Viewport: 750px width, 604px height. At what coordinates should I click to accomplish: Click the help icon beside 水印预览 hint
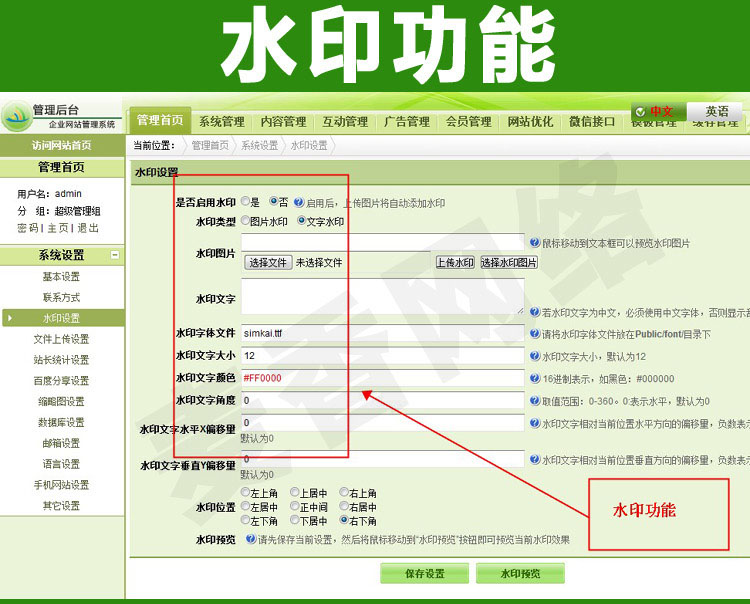[x=251, y=539]
